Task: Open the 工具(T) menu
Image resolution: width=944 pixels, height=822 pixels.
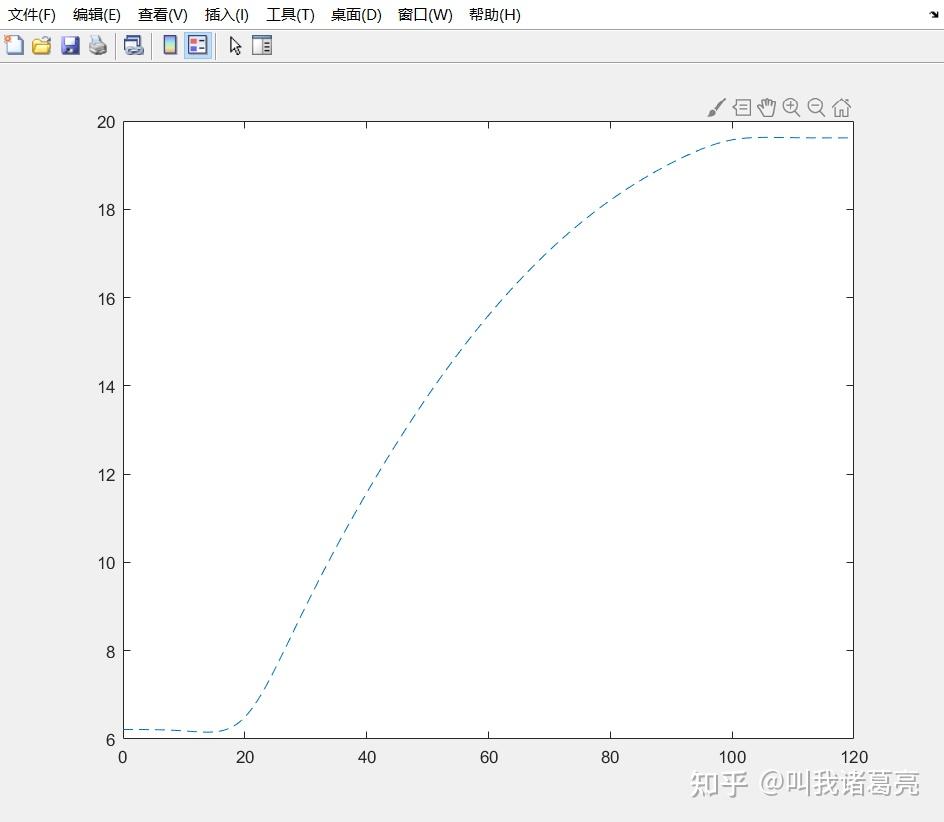Action: [x=291, y=15]
